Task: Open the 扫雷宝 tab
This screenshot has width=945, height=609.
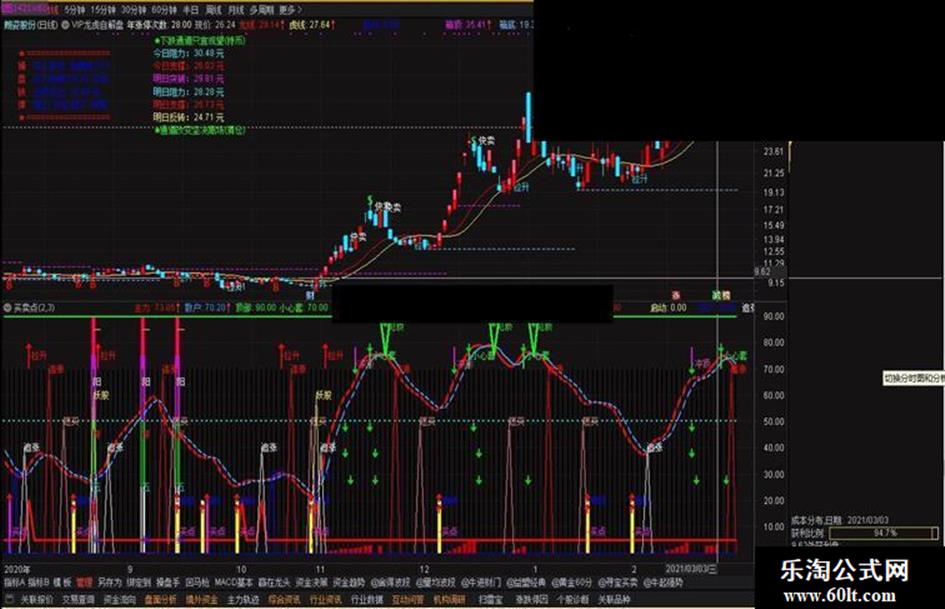Action: [490, 600]
